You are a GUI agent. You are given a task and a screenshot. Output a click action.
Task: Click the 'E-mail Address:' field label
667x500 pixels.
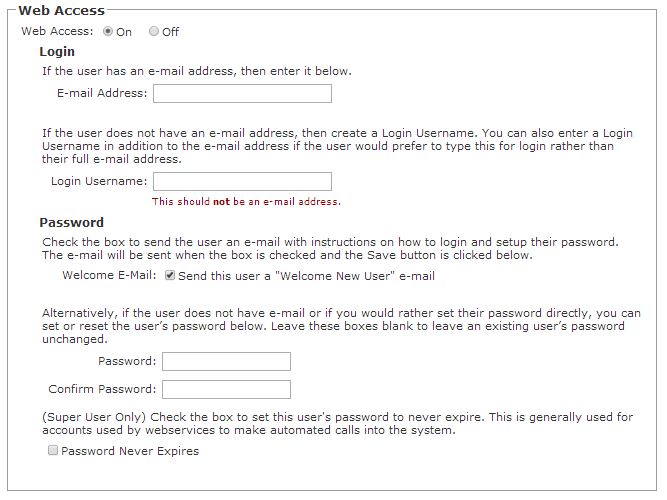click(x=102, y=93)
